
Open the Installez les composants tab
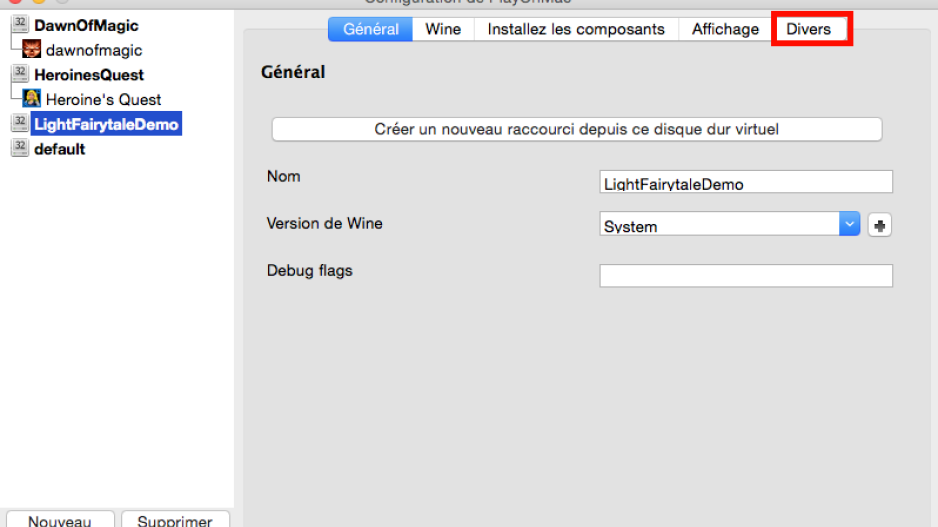[x=575, y=29]
